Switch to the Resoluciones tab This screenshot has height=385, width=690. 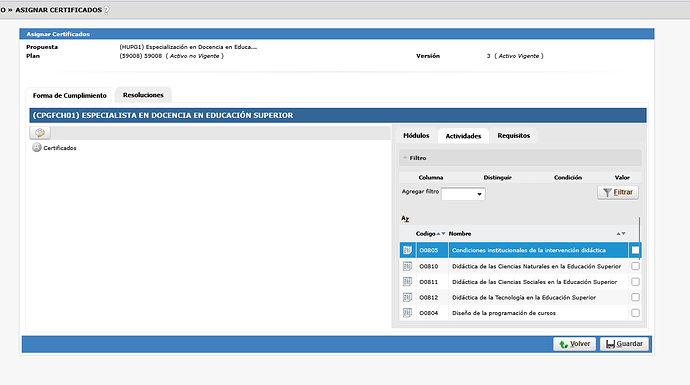point(143,95)
